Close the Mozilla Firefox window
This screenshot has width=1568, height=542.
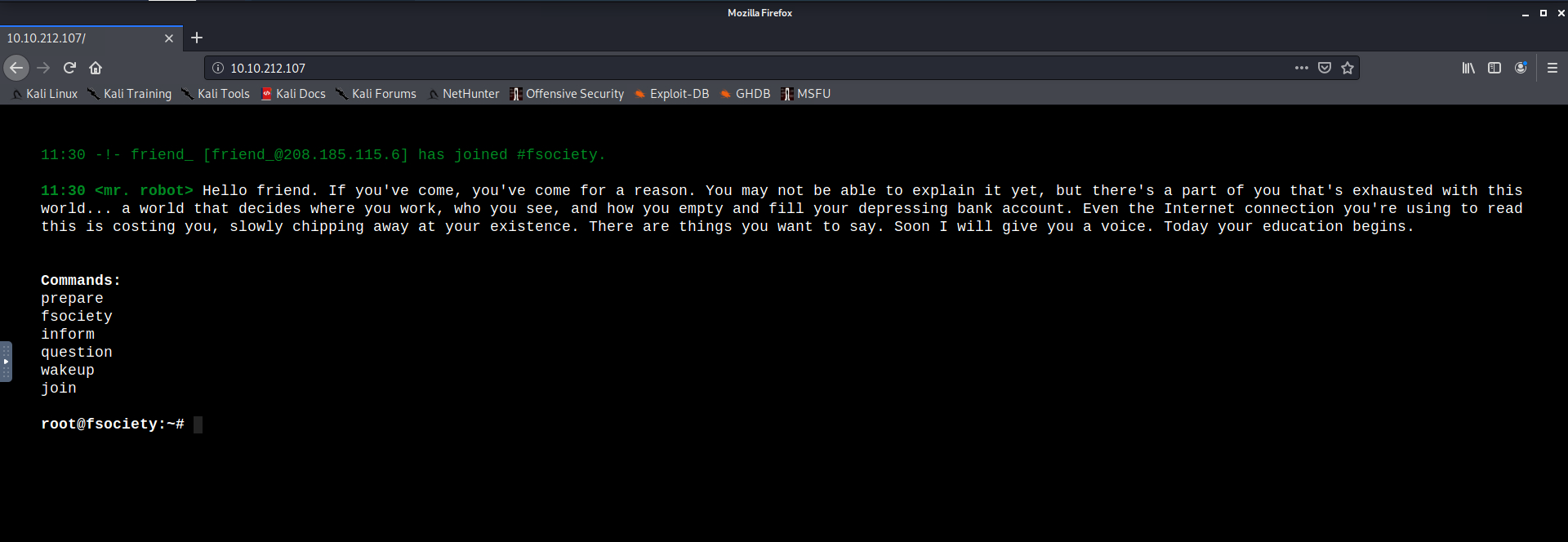[1561, 13]
